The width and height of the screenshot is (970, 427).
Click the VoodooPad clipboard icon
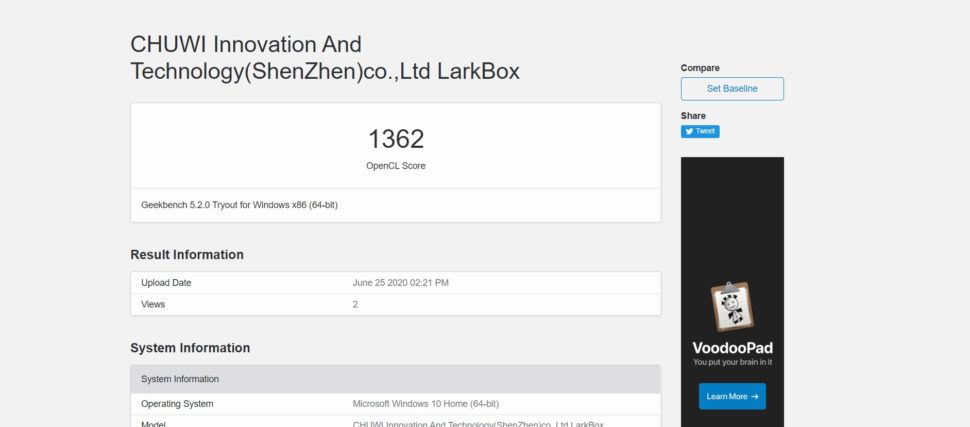click(x=732, y=306)
